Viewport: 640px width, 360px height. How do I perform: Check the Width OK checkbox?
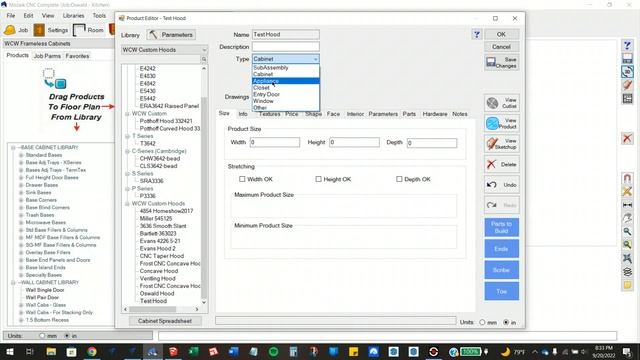click(242, 179)
